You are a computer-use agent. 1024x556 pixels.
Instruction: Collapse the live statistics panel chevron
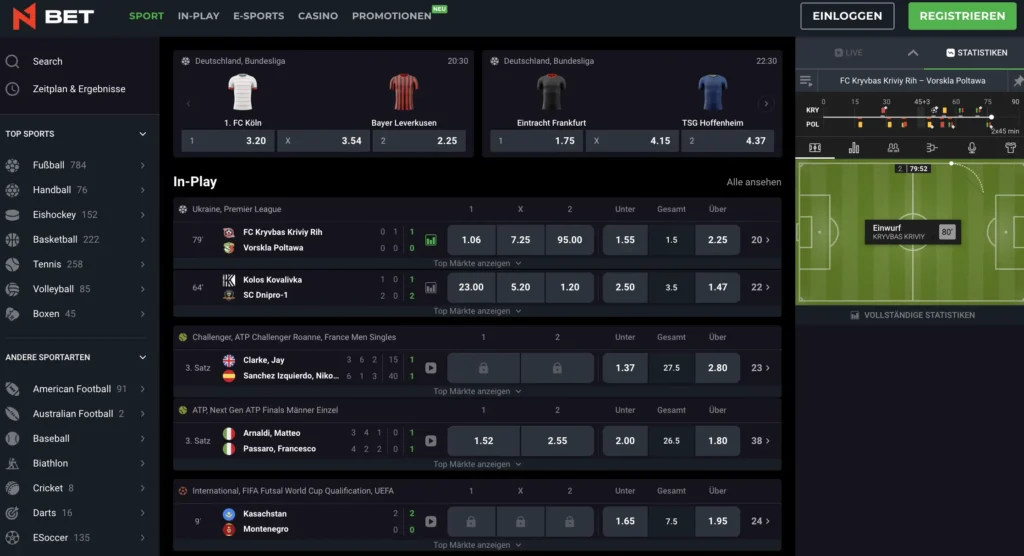(913, 53)
